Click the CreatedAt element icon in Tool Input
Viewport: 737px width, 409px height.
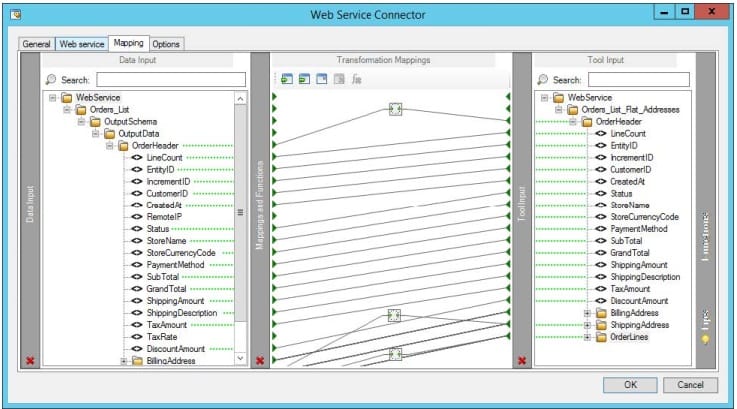(601, 181)
